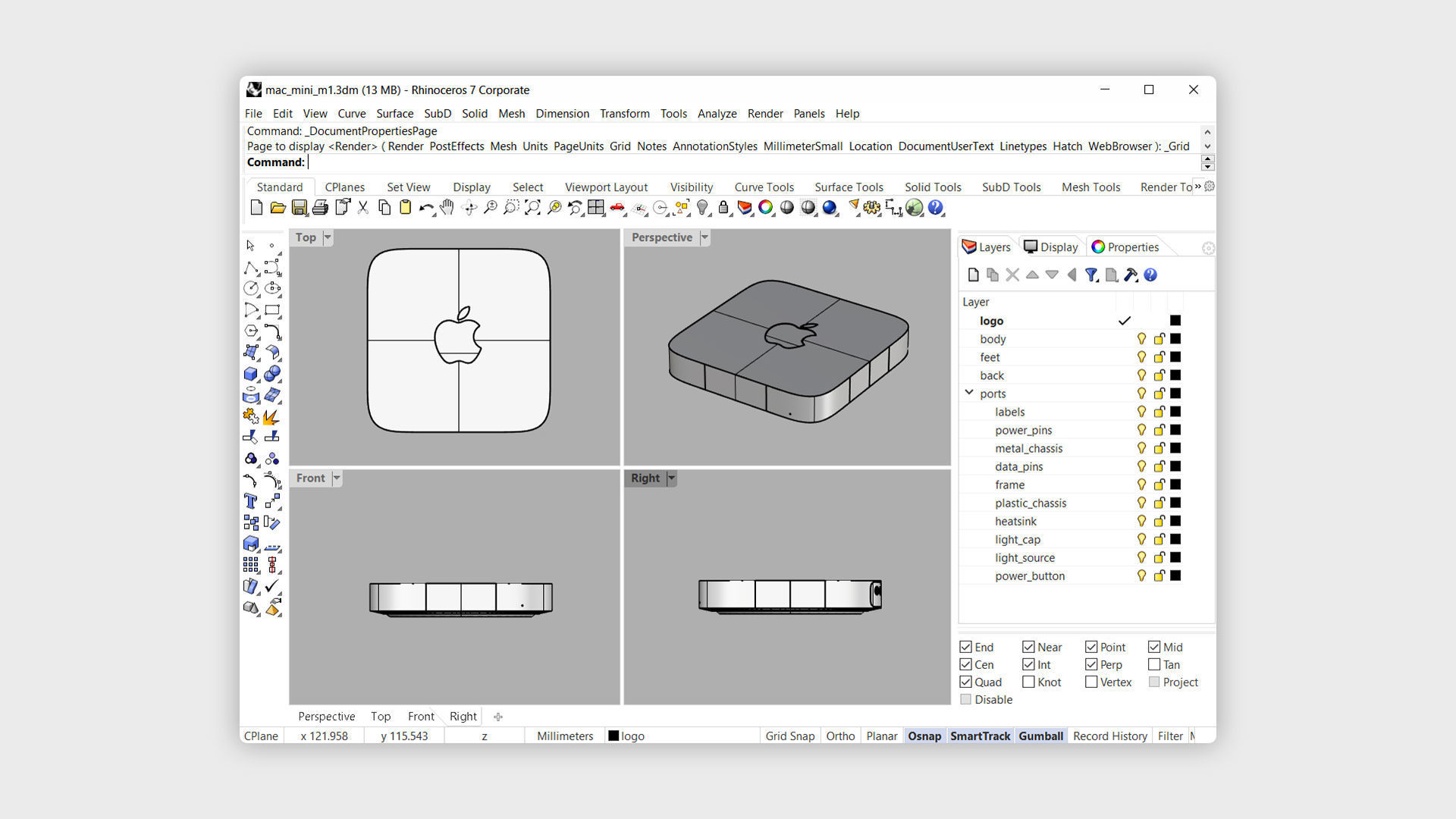This screenshot has width=1456, height=819.
Task: Open the Front viewport dropdown arrow
Action: [337, 478]
